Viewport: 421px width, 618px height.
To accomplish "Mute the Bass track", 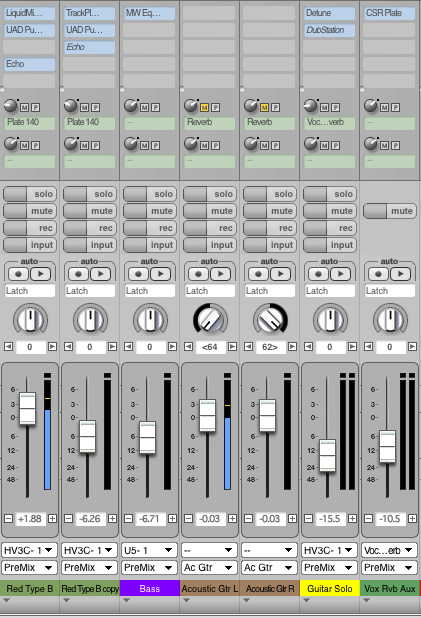I will pos(150,211).
